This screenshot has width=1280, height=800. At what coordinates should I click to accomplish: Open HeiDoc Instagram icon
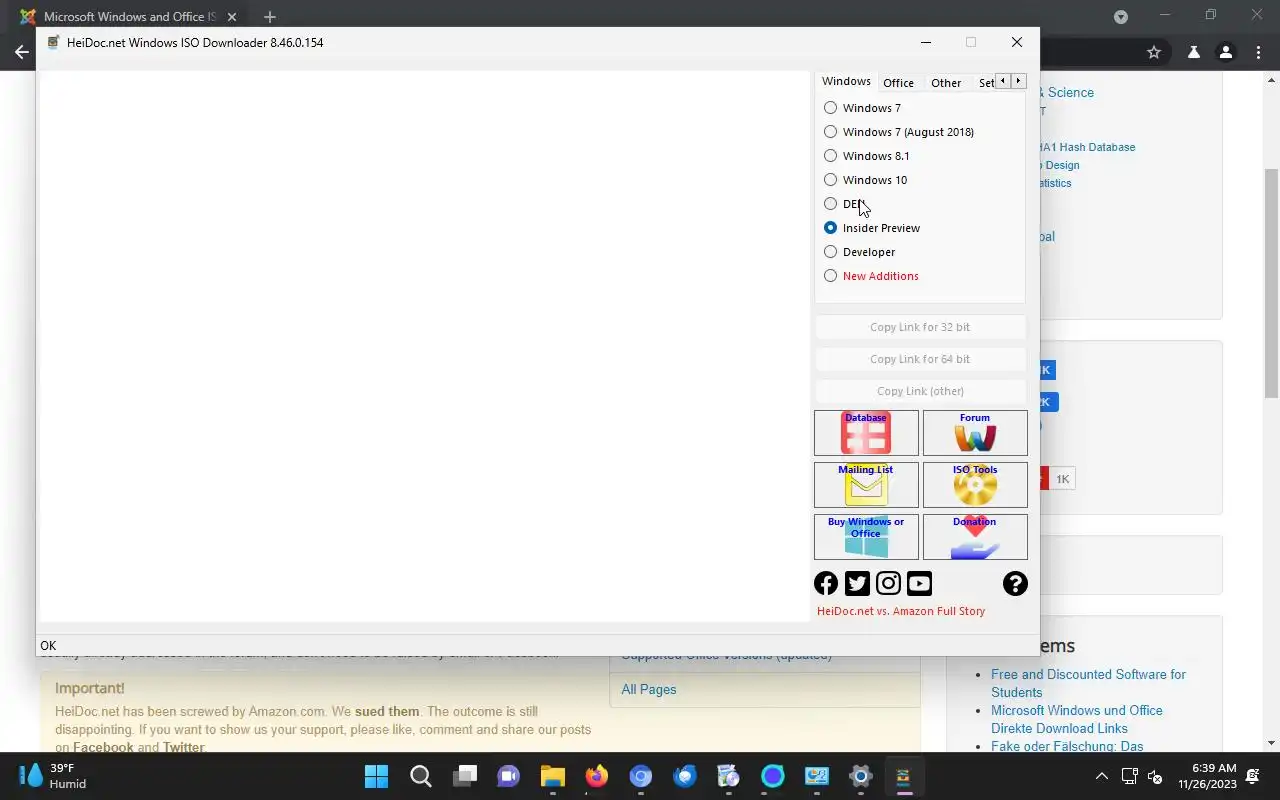click(x=888, y=583)
